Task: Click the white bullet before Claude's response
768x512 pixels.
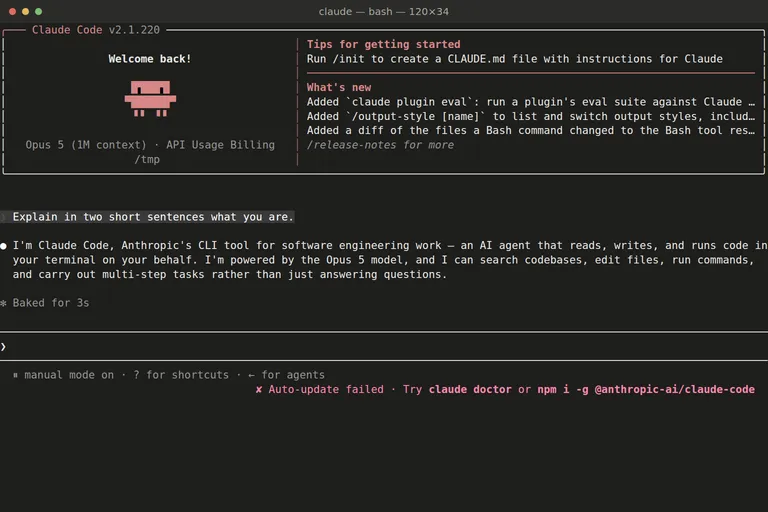Action: 3,246
